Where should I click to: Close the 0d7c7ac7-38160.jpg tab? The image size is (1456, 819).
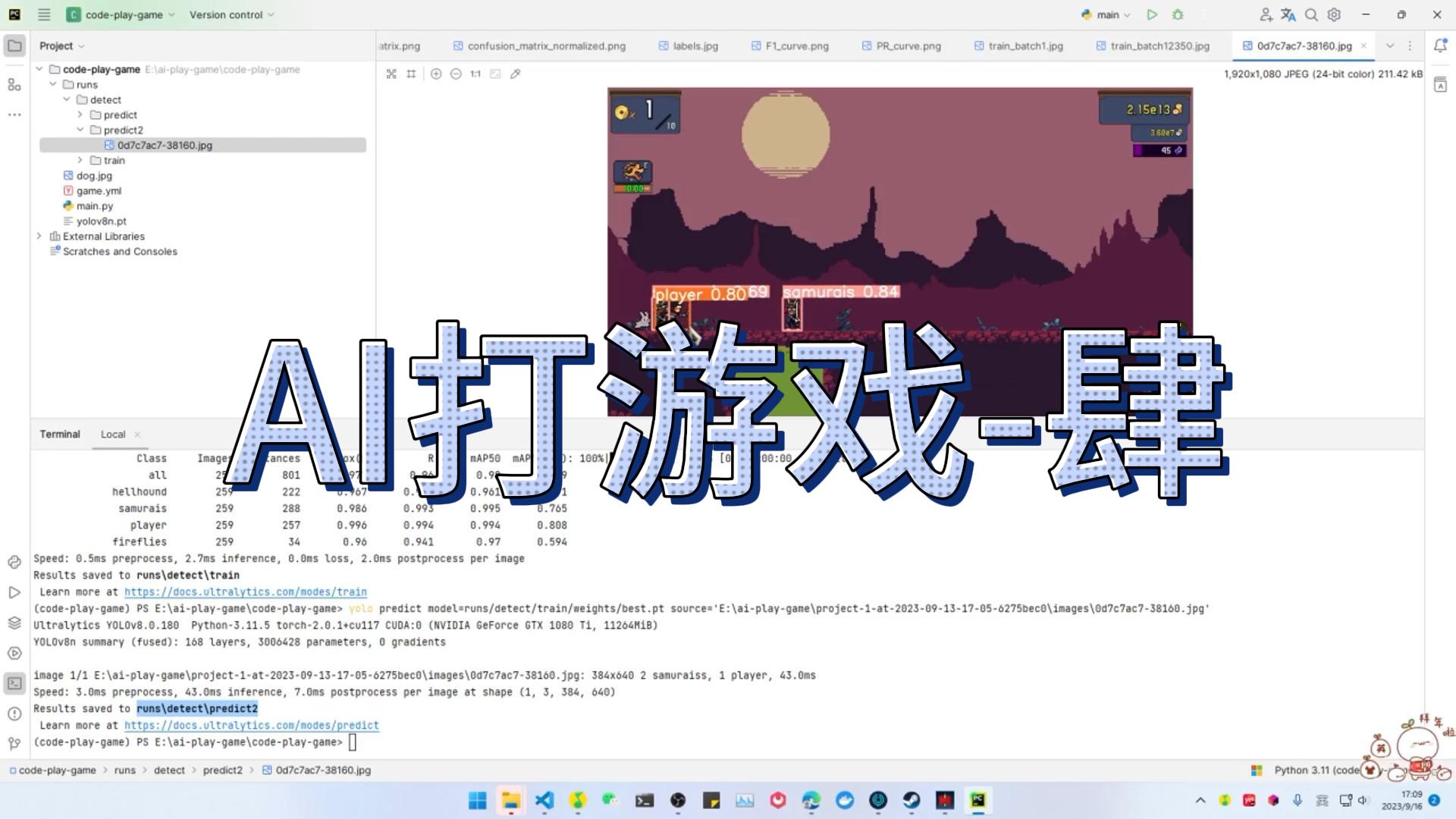click(x=1363, y=45)
